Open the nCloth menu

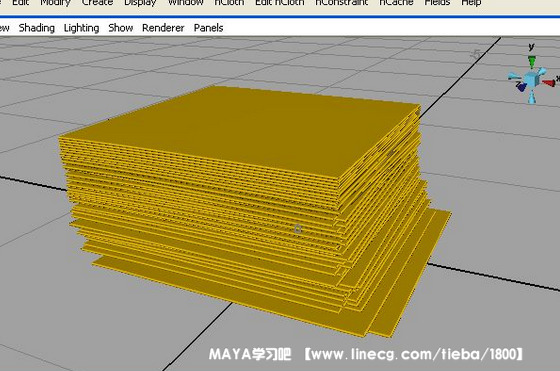tap(229, 3)
